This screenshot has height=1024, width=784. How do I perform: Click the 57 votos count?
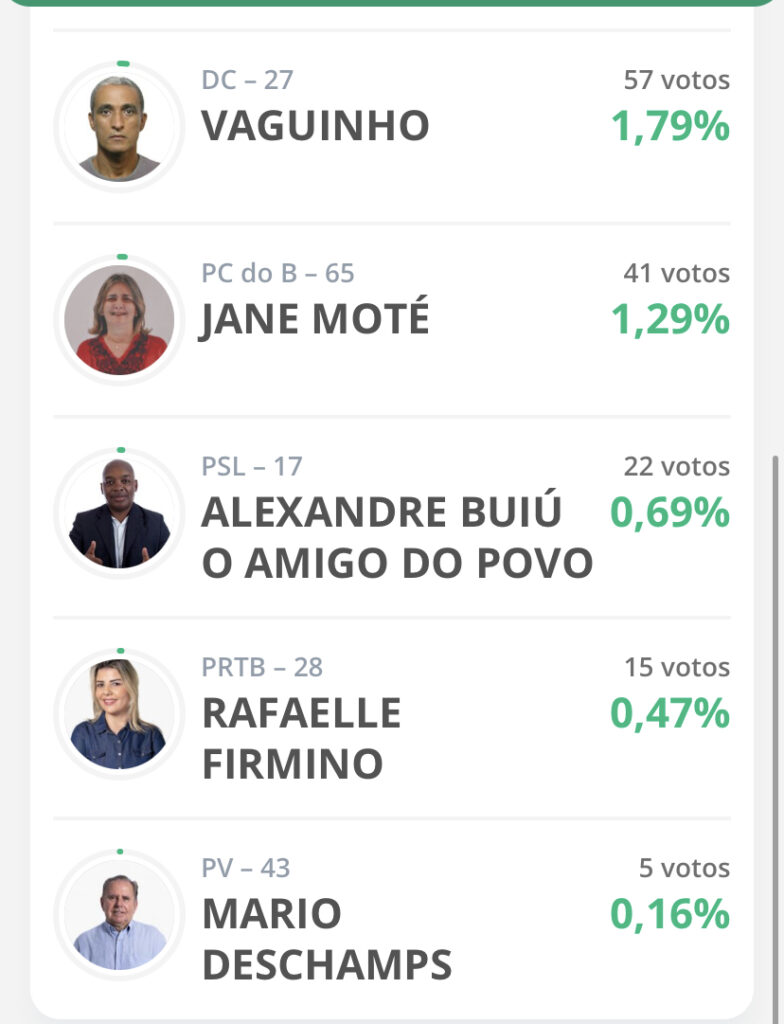click(677, 80)
